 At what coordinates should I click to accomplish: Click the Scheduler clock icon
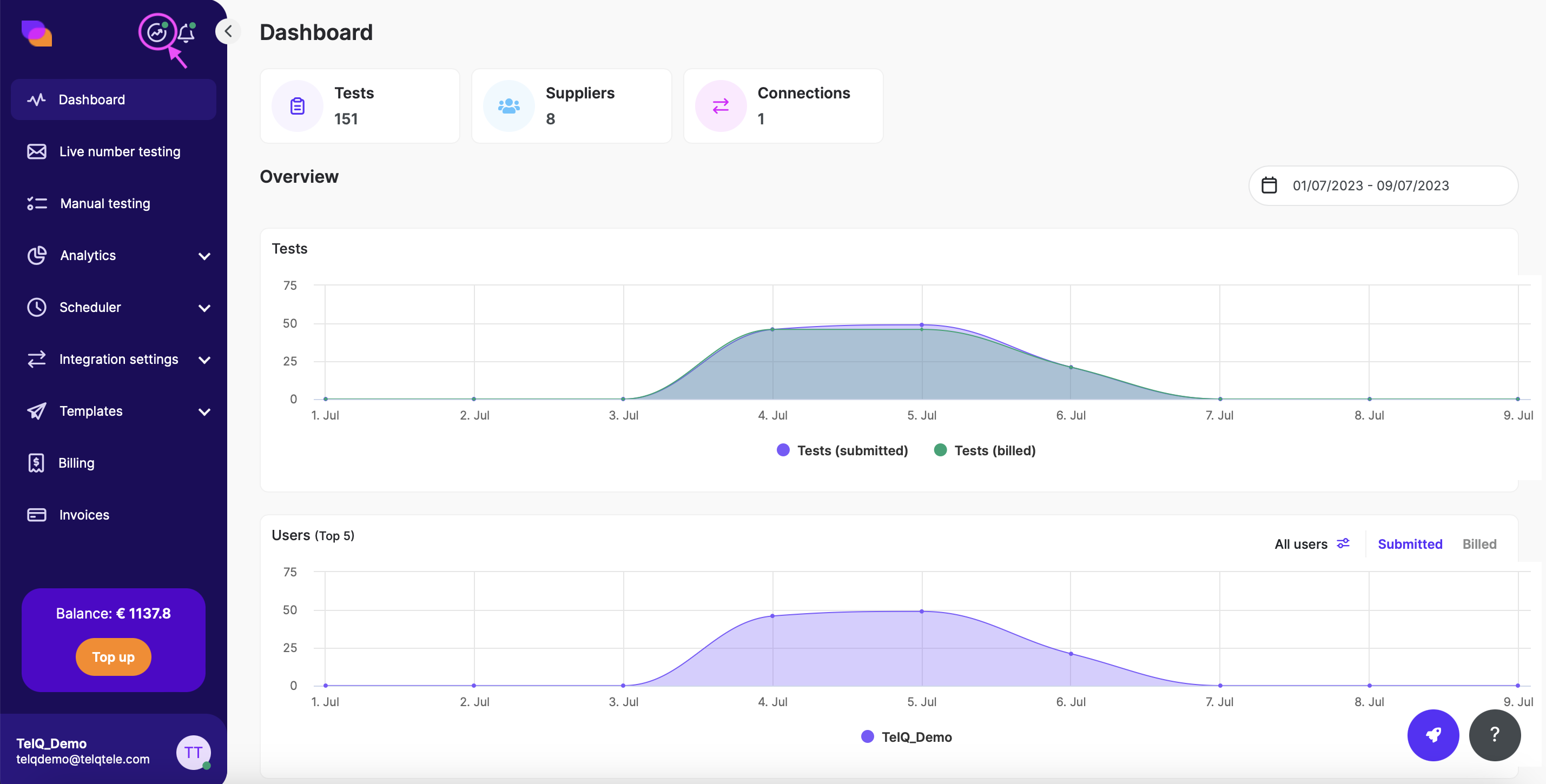37,307
